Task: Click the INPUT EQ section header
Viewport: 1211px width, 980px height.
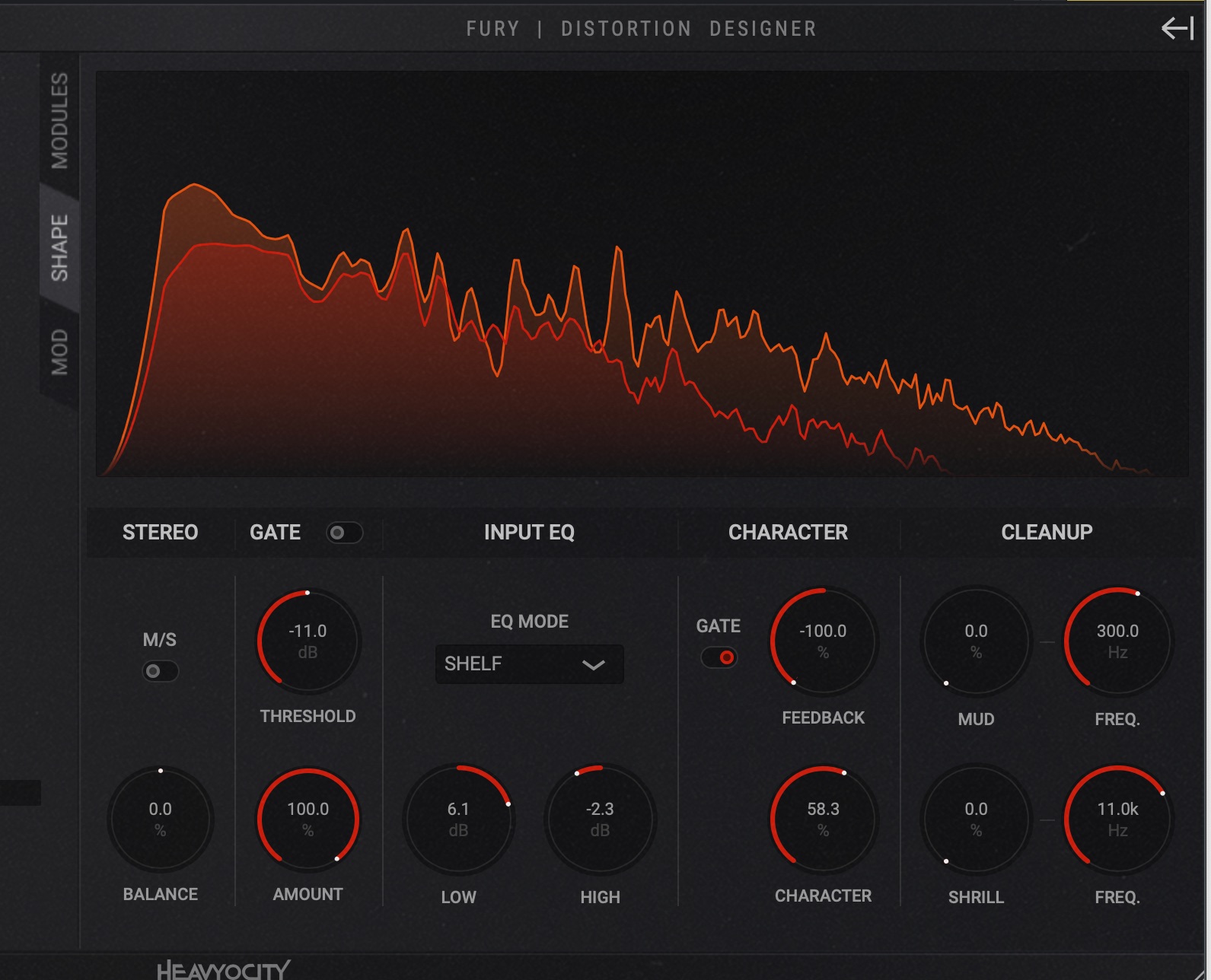Action: pos(529,533)
